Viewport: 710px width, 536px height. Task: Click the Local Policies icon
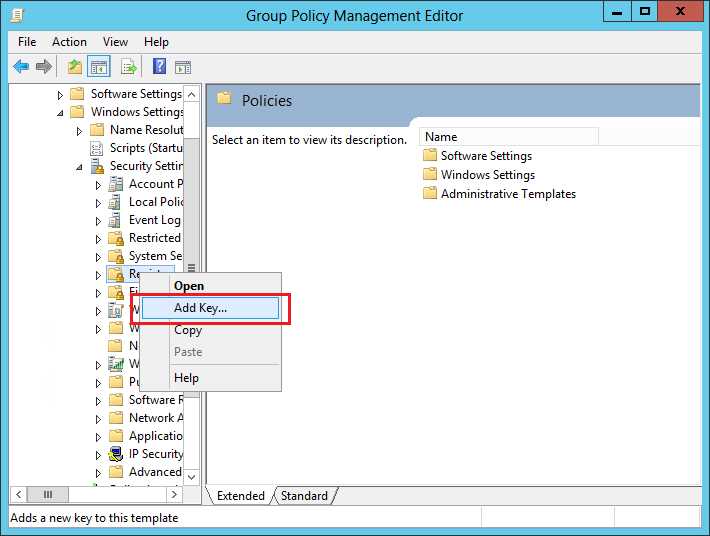(115, 202)
